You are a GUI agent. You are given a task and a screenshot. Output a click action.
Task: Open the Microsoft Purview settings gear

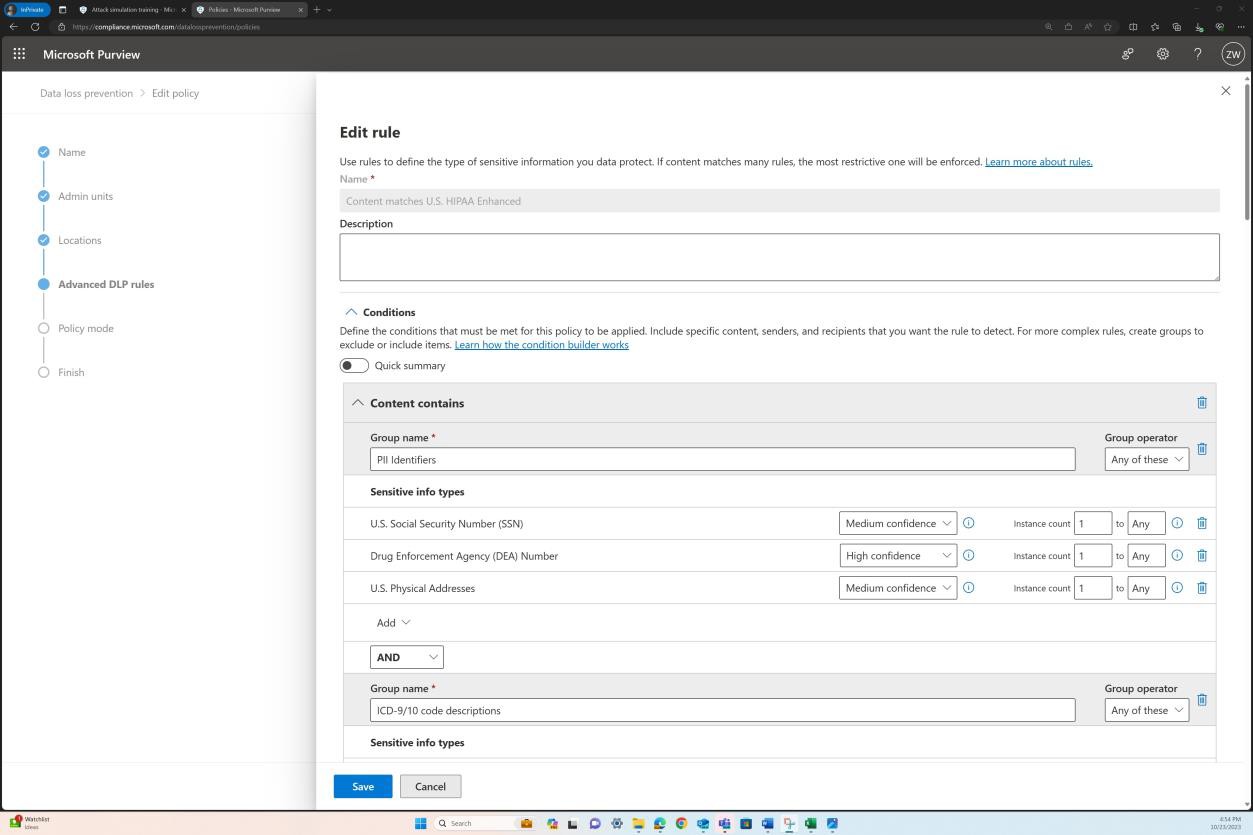coord(1162,54)
